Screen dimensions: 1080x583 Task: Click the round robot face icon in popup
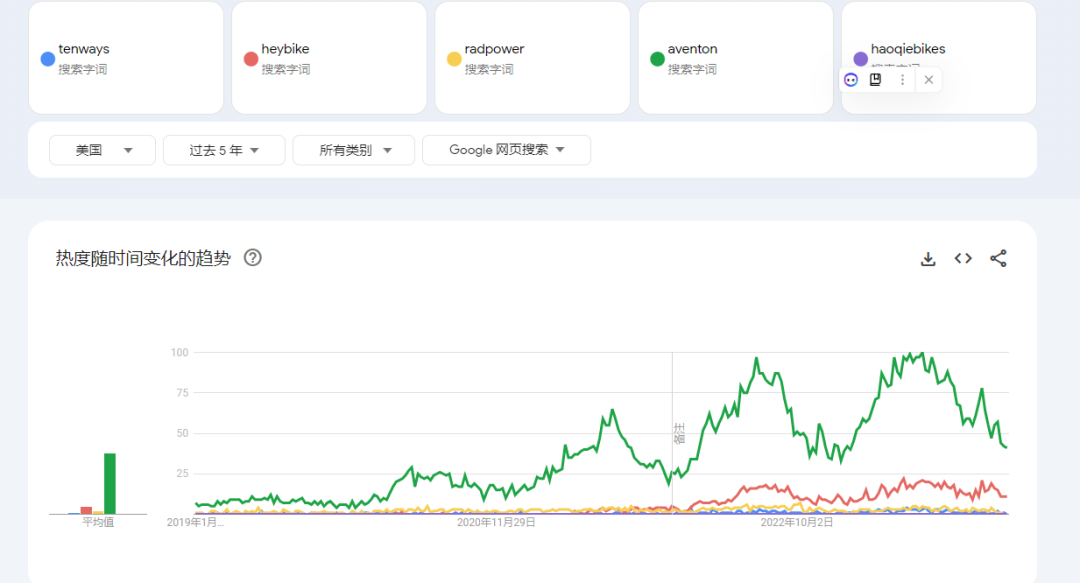pyautogui.click(x=851, y=80)
